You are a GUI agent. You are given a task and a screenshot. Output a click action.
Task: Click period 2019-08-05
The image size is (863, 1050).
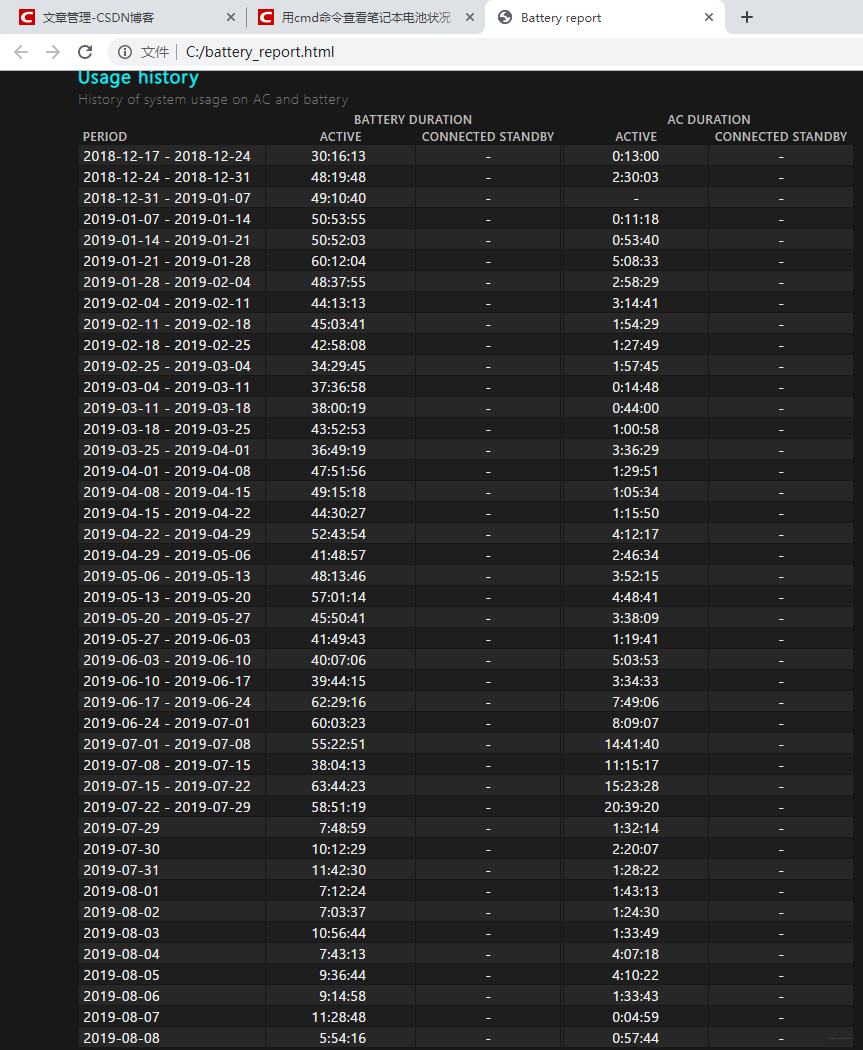(121, 976)
